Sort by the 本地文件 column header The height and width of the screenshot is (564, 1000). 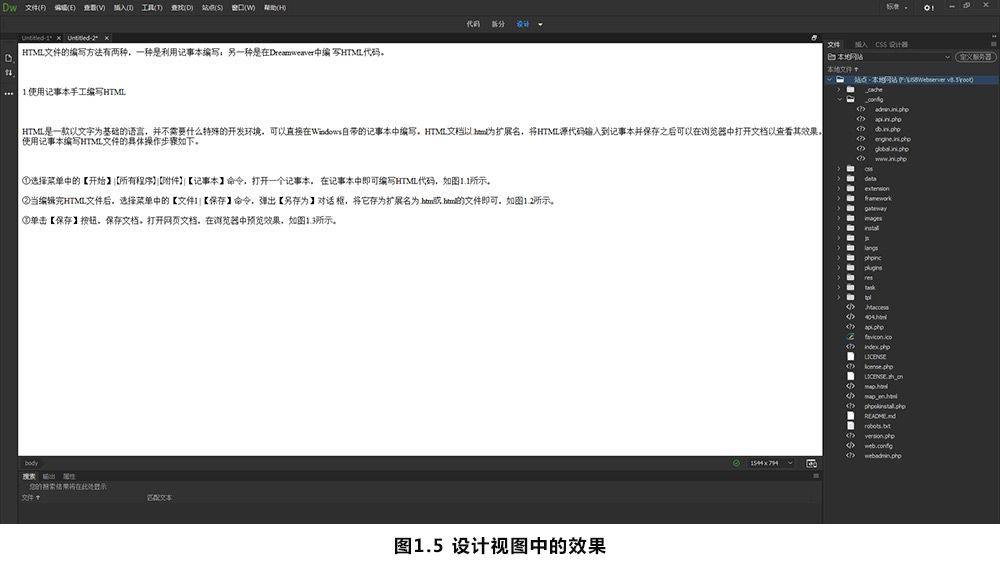842,69
